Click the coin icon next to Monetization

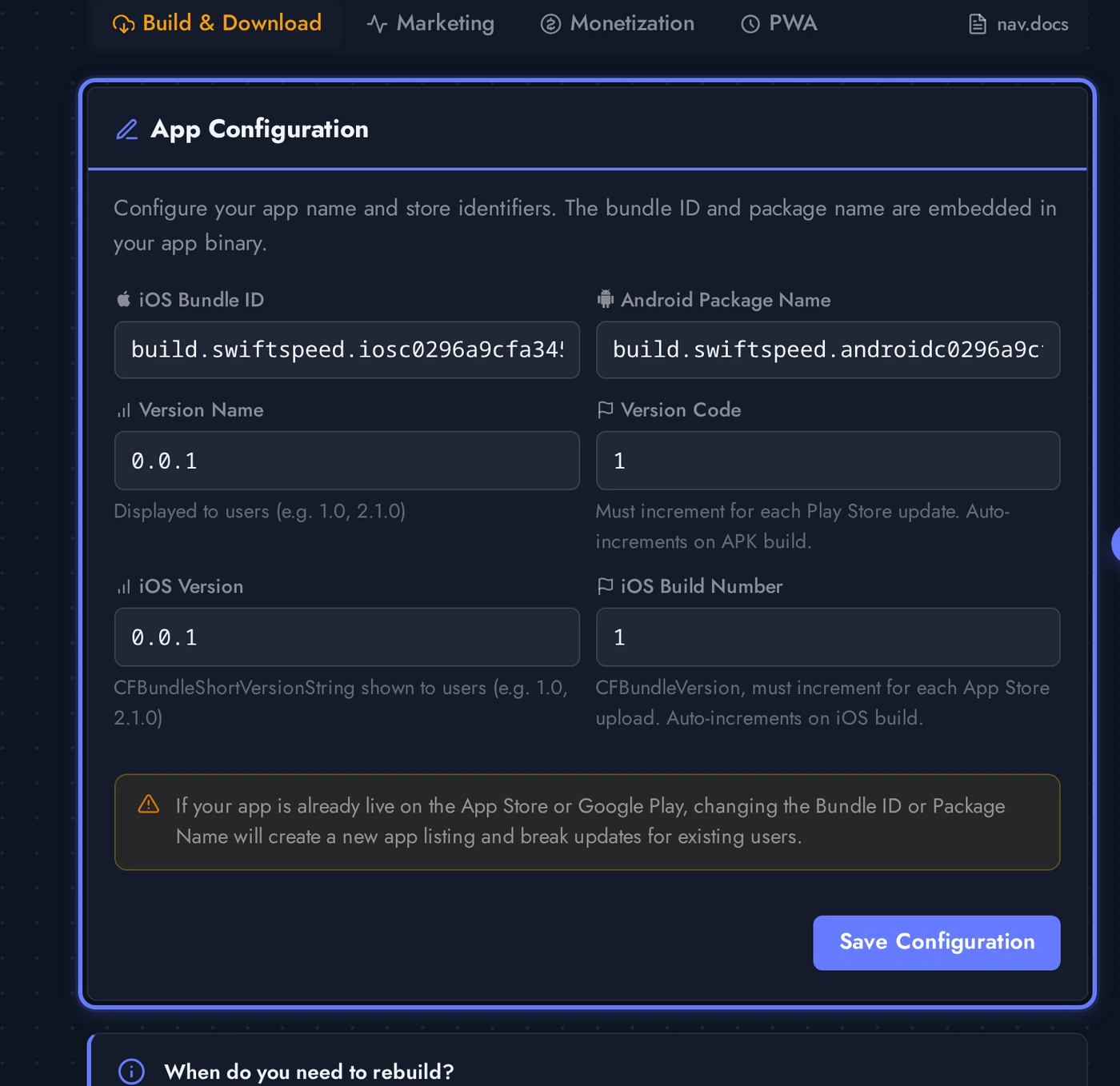(x=550, y=23)
